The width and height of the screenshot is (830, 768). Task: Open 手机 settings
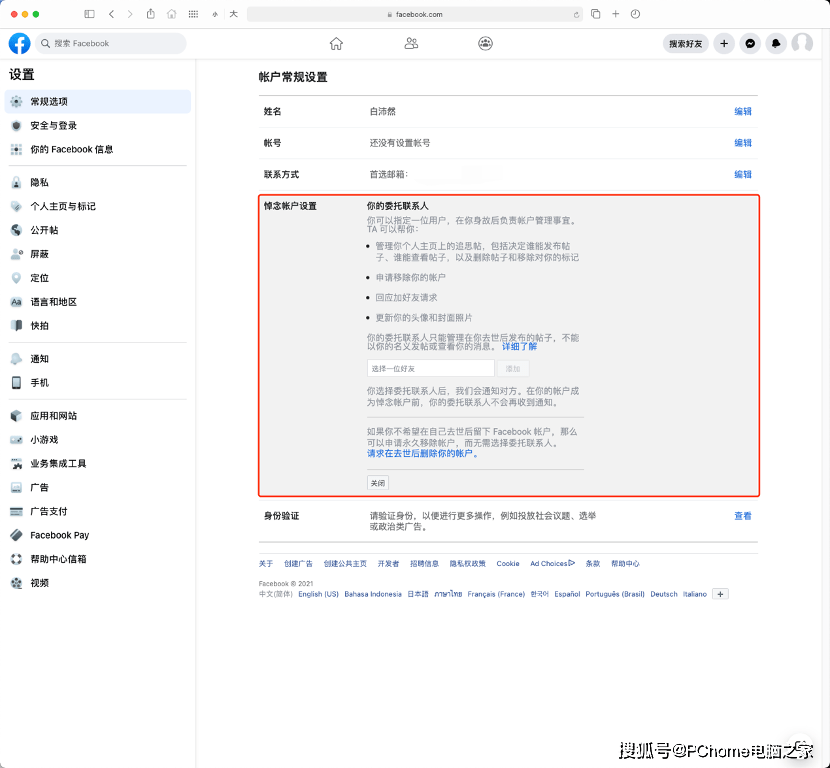coord(97,383)
